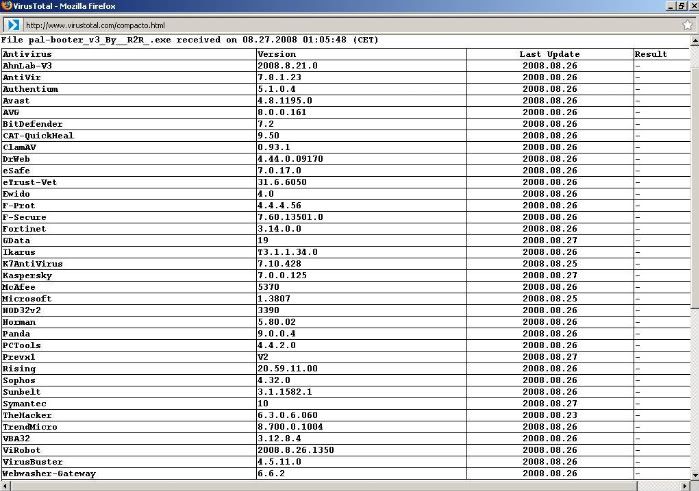Click the Antivirus column header
This screenshot has width=699, height=491.
[27, 54]
